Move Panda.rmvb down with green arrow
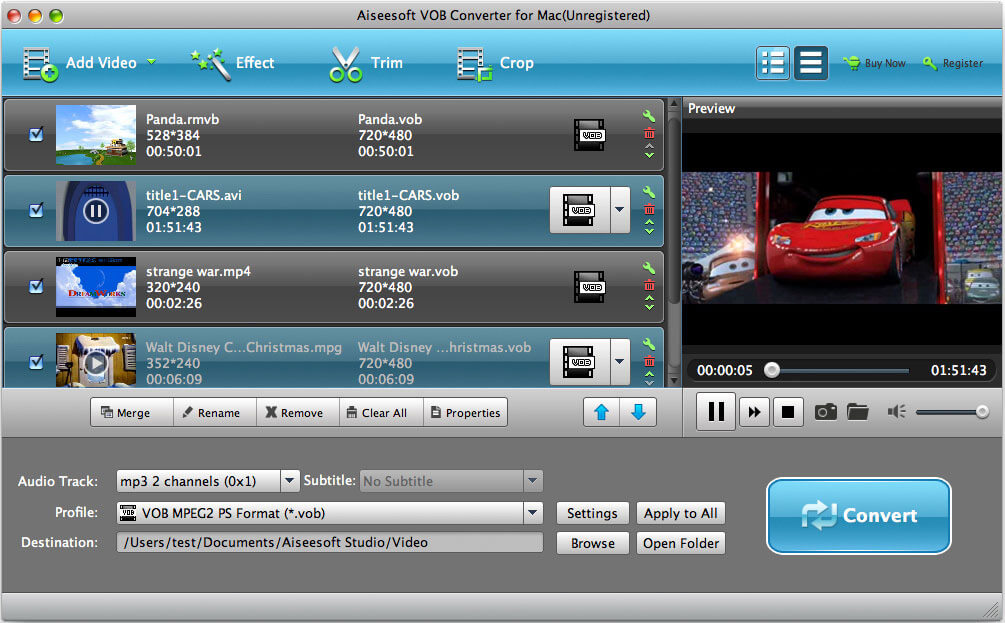This screenshot has height=623, width=1005. (649, 155)
